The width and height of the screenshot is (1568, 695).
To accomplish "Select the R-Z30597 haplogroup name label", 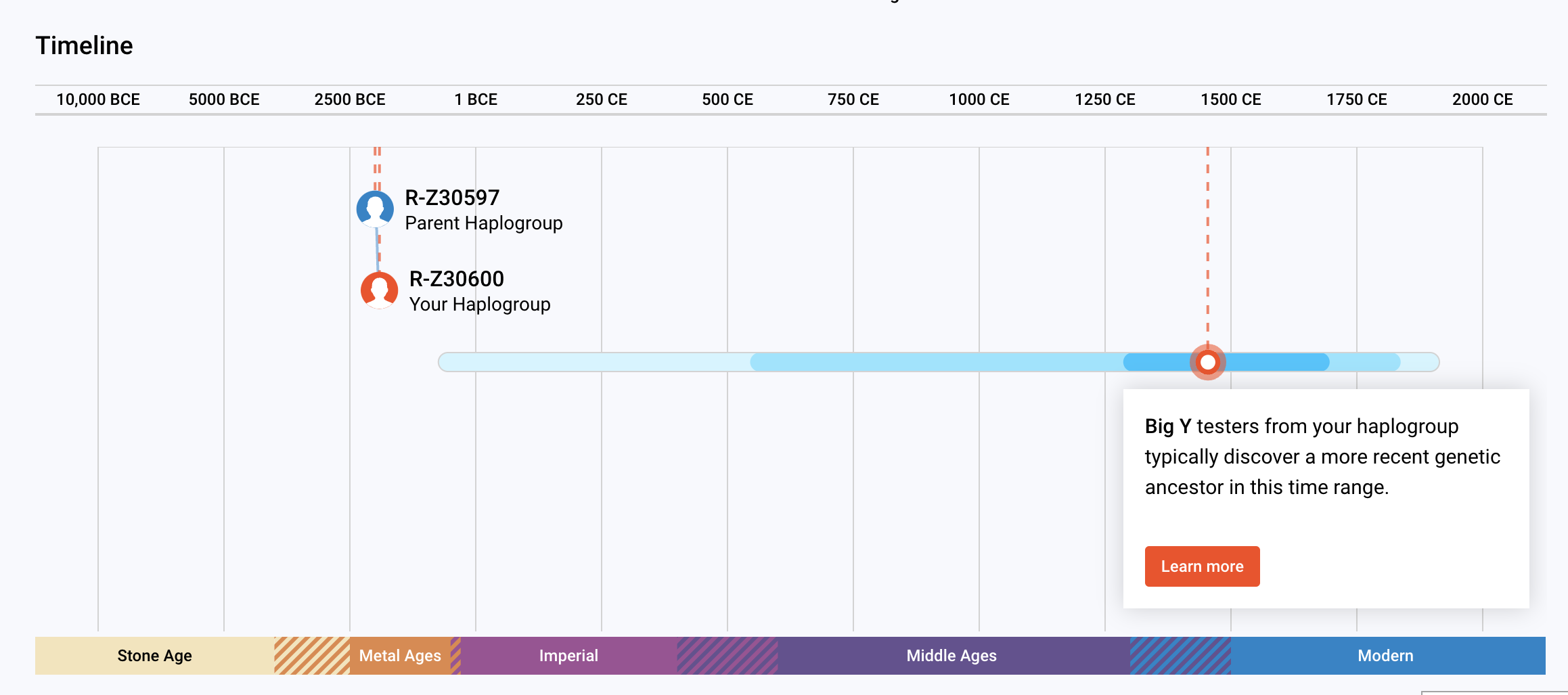I will 451,198.
